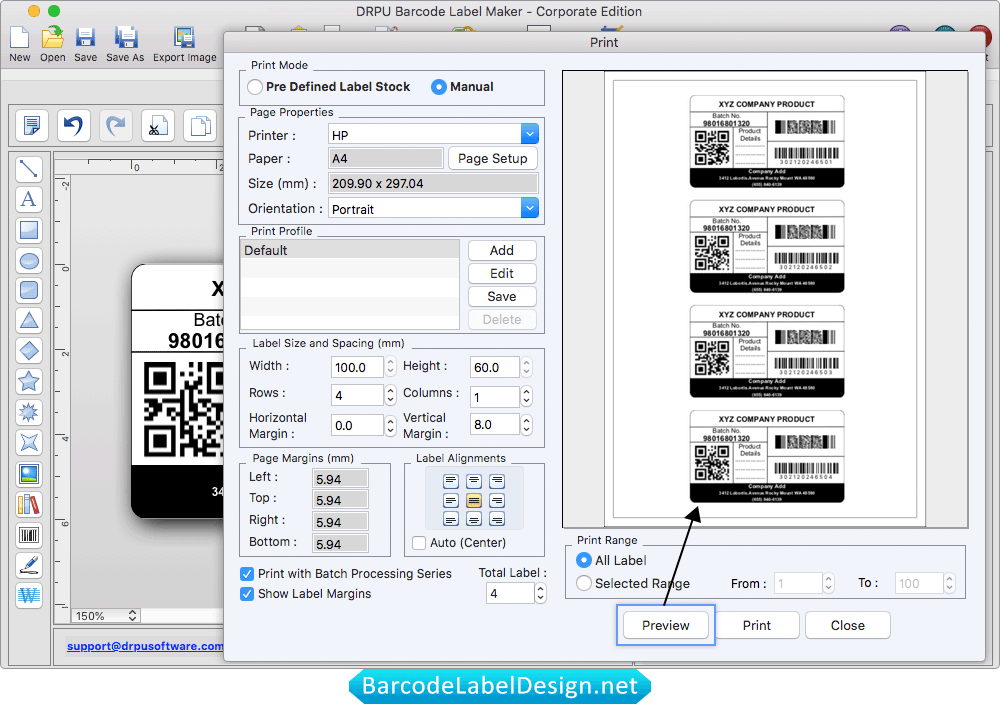Click the Print button
This screenshot has height=704, width=1000.
[x=757, y=626]
